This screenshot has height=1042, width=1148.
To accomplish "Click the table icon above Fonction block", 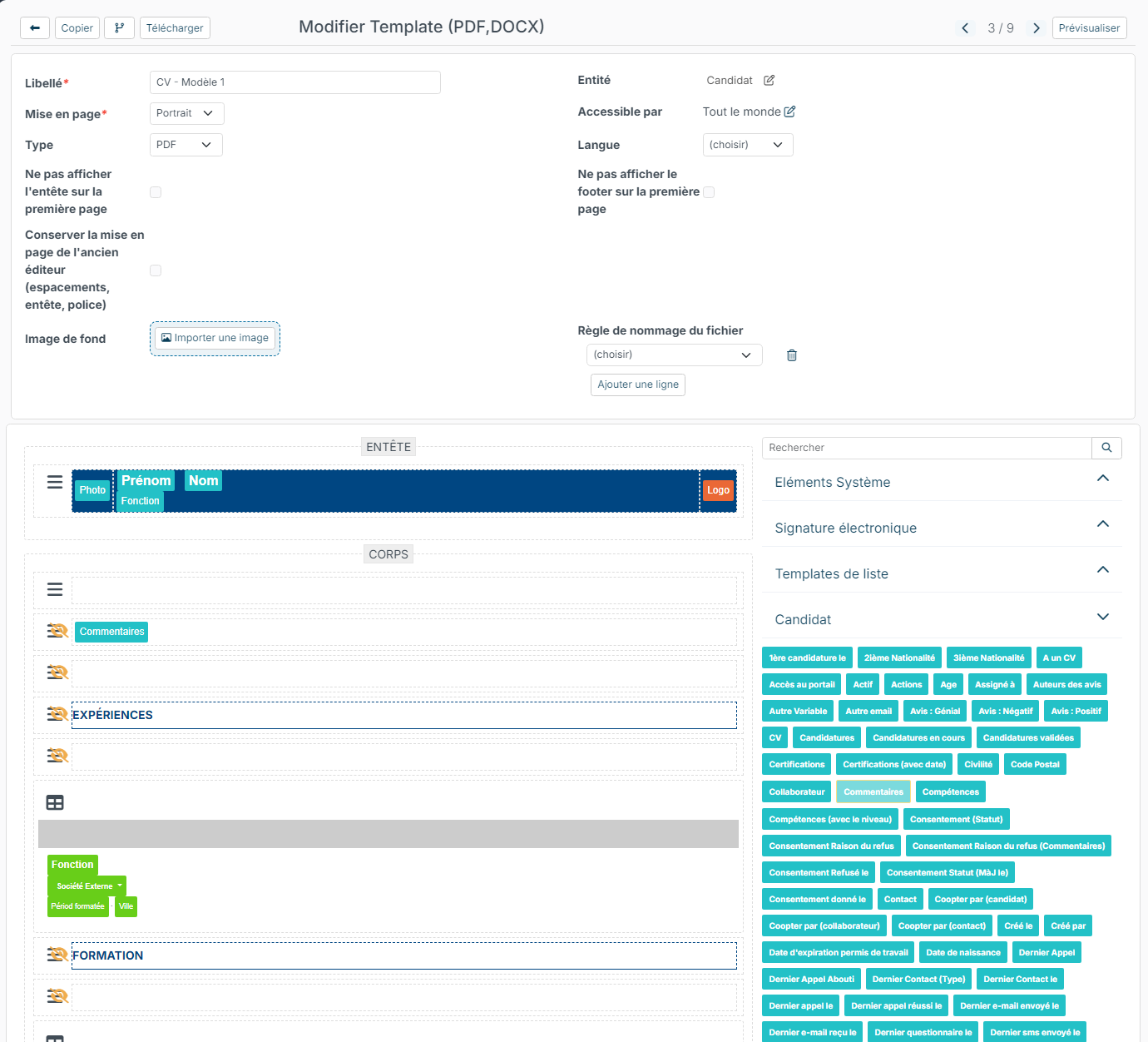I will 55,802.
